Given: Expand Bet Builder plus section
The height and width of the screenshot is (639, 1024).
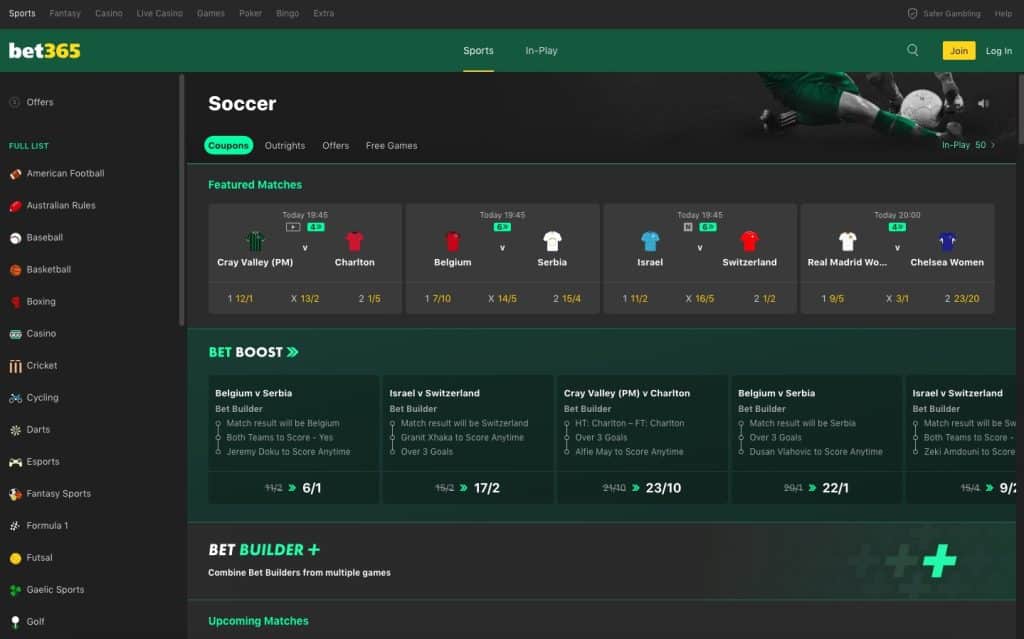Looking at the screenshot, I should (x=314, y=550).
